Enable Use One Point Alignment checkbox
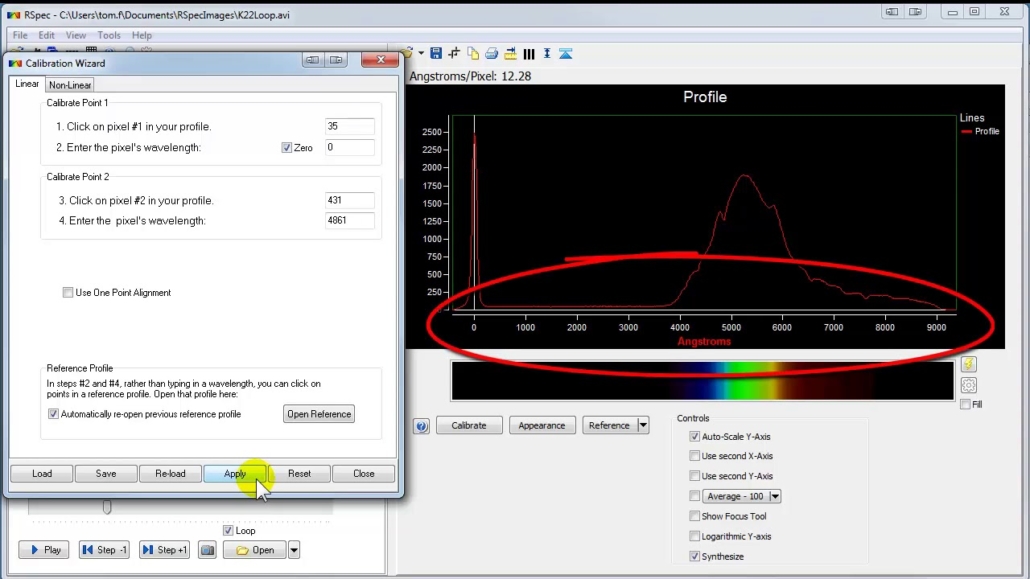The height and width of the screenshot is (579, 1030). coord(68,292)
